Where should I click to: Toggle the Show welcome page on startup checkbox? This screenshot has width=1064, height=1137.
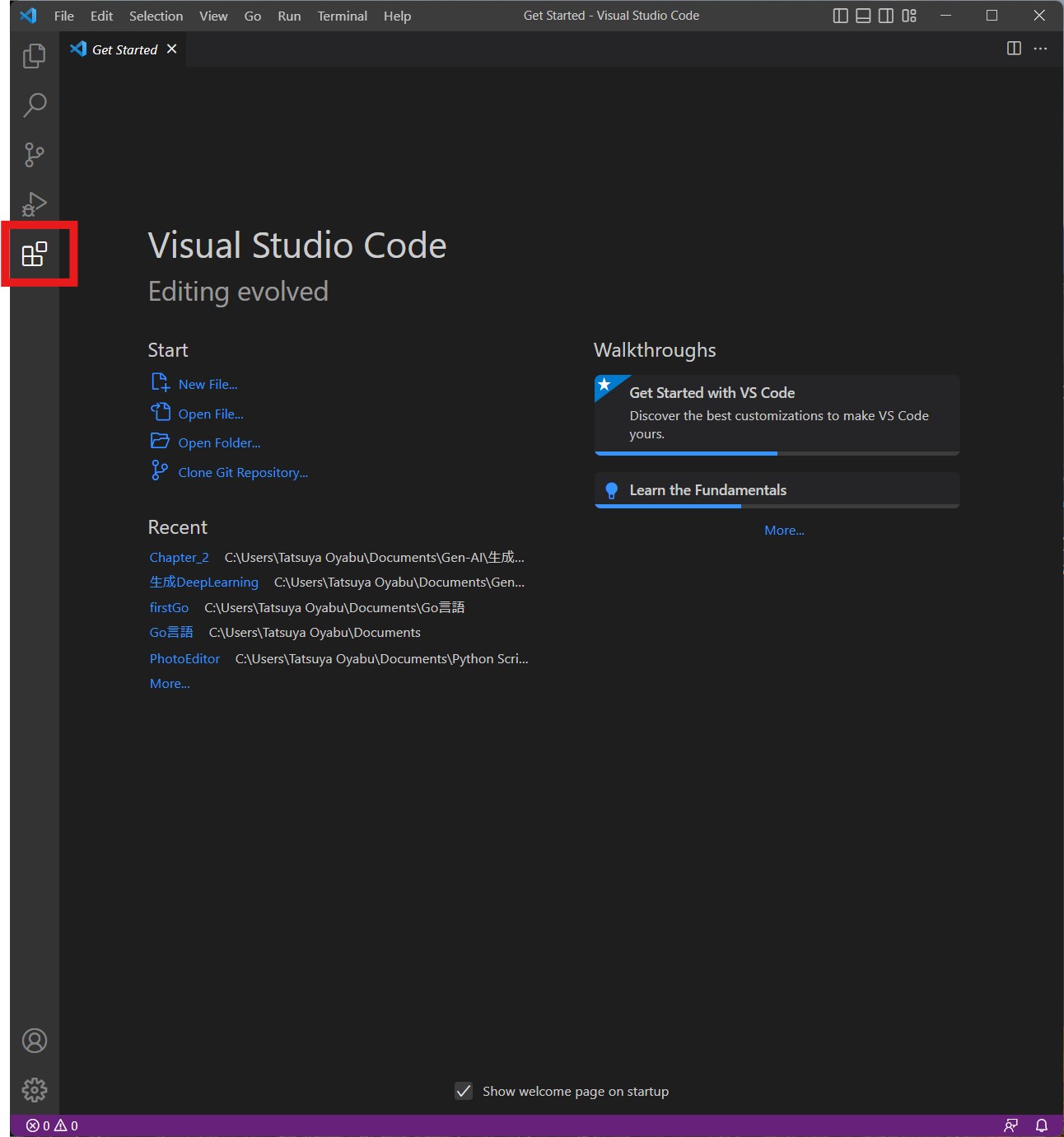[464, 1091]
